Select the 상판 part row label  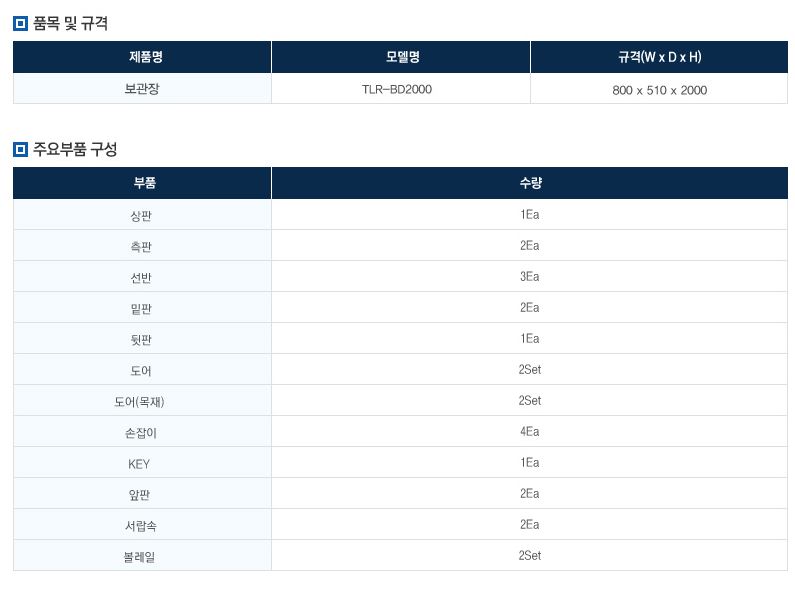coord(142,215)
